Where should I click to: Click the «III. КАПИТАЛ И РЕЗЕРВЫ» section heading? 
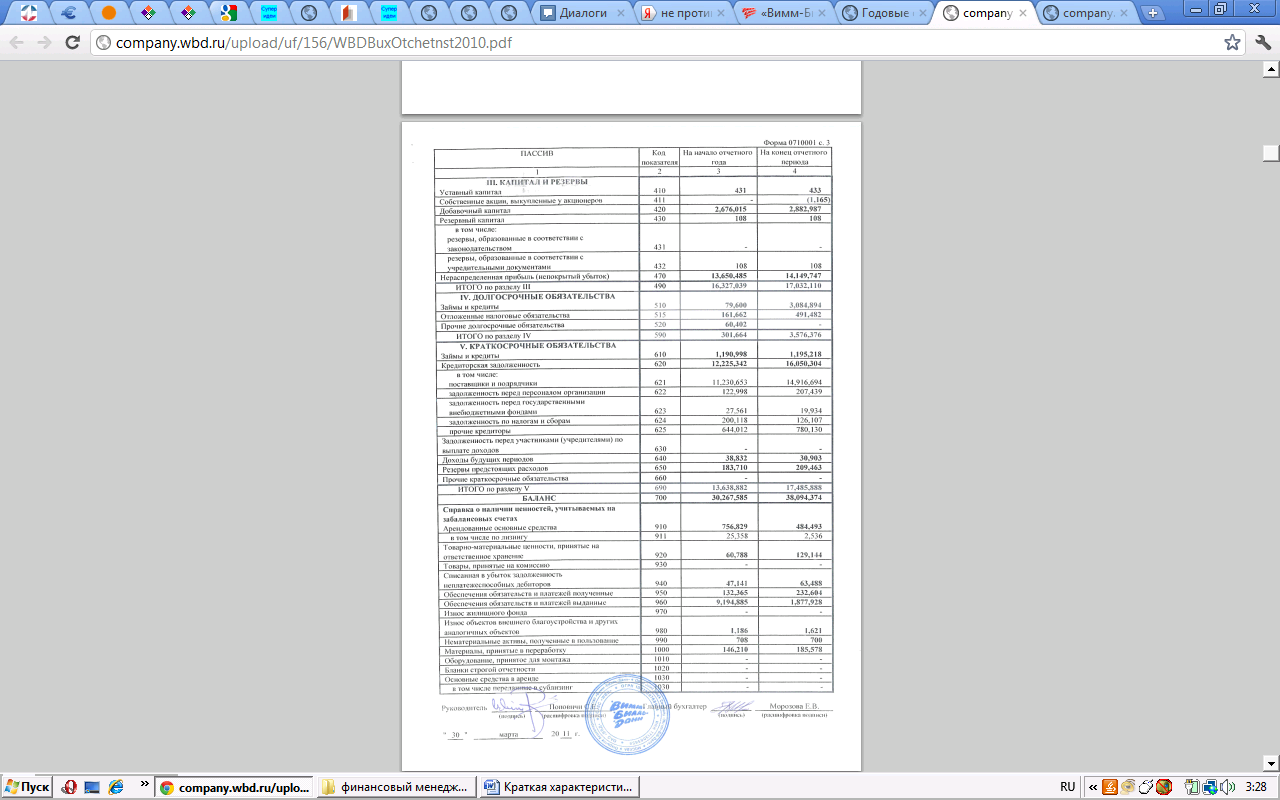pos(536,182)
